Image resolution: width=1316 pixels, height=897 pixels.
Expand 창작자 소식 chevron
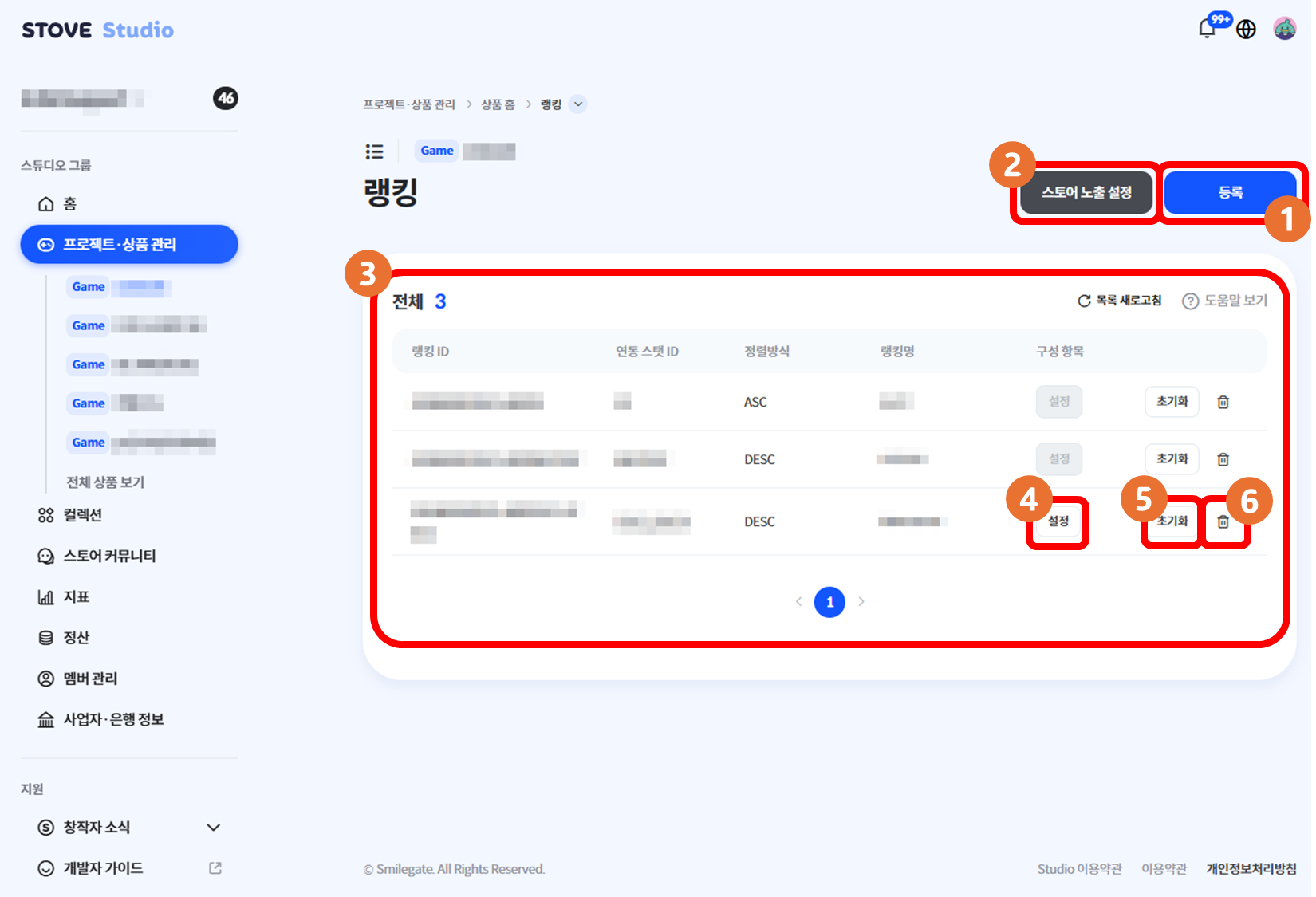pyautogui.click(x=214, y=827)
